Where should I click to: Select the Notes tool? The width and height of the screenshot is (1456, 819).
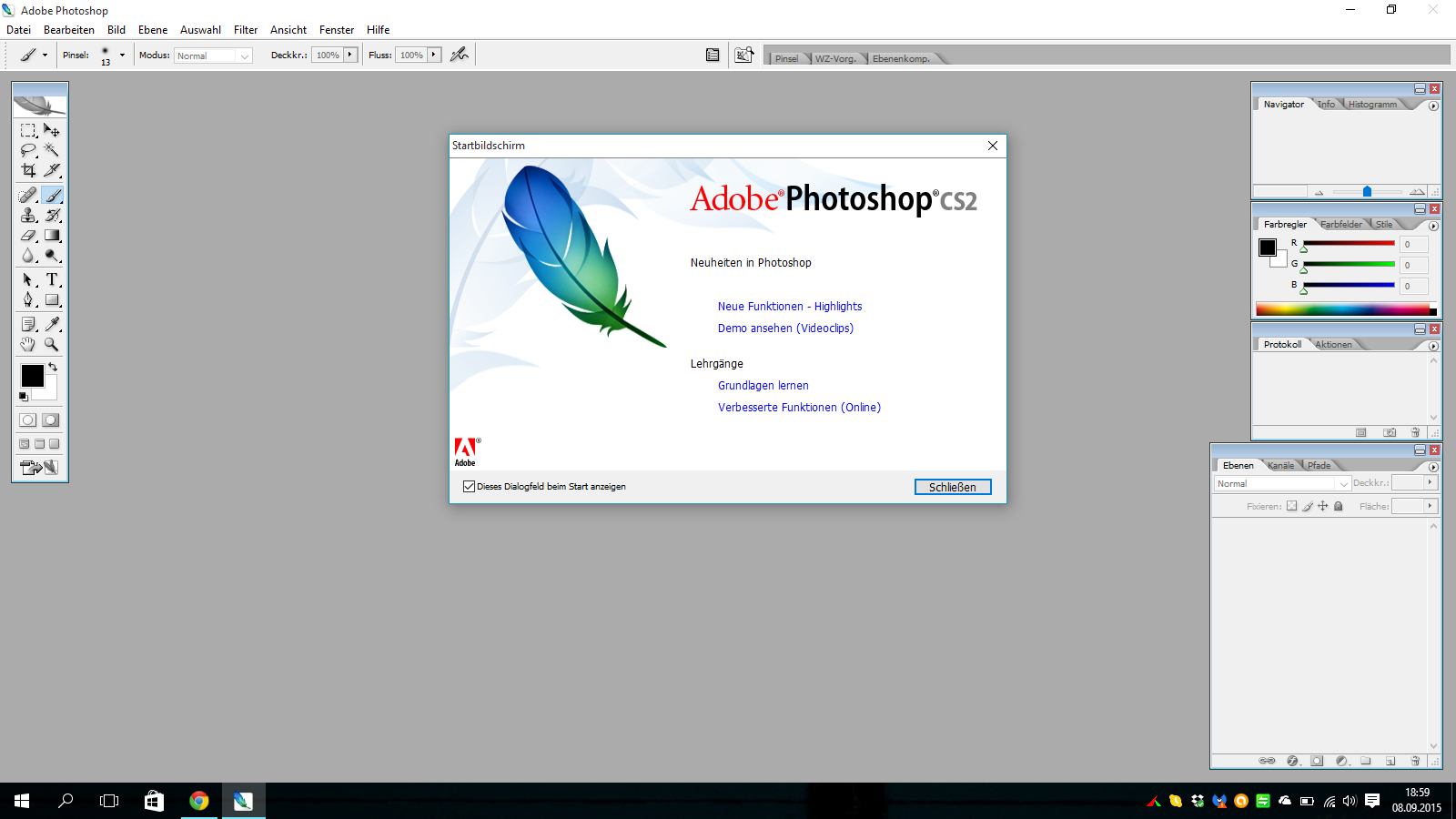point(28,324)
